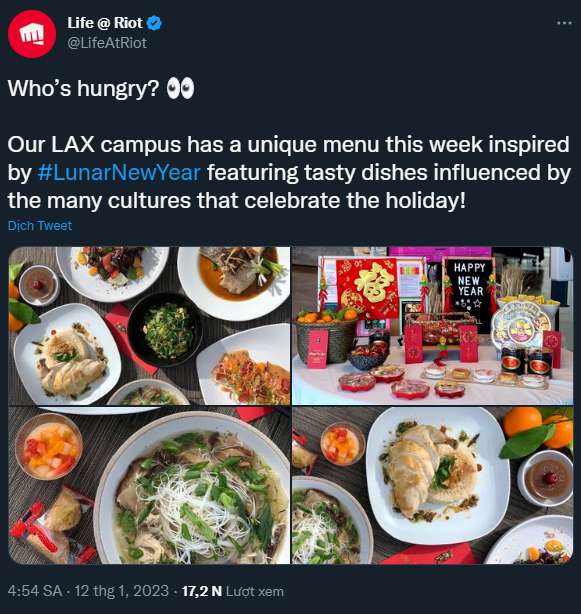
Task: Click the eyes emoji in the tweet
Action: click(x=180, y=88)
